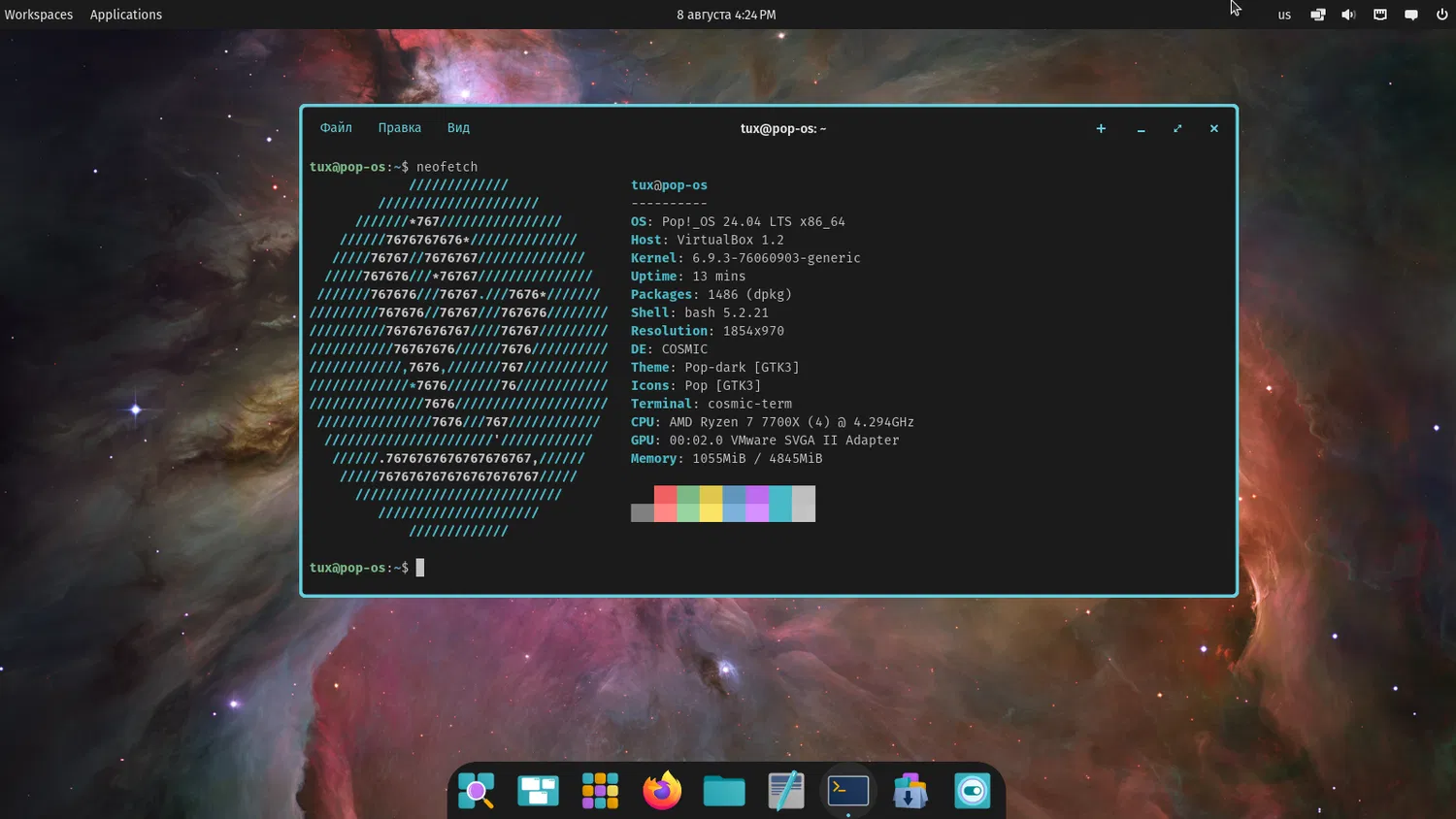
Task: Open the notifications applet
Action: click(x=1410, y=15)
